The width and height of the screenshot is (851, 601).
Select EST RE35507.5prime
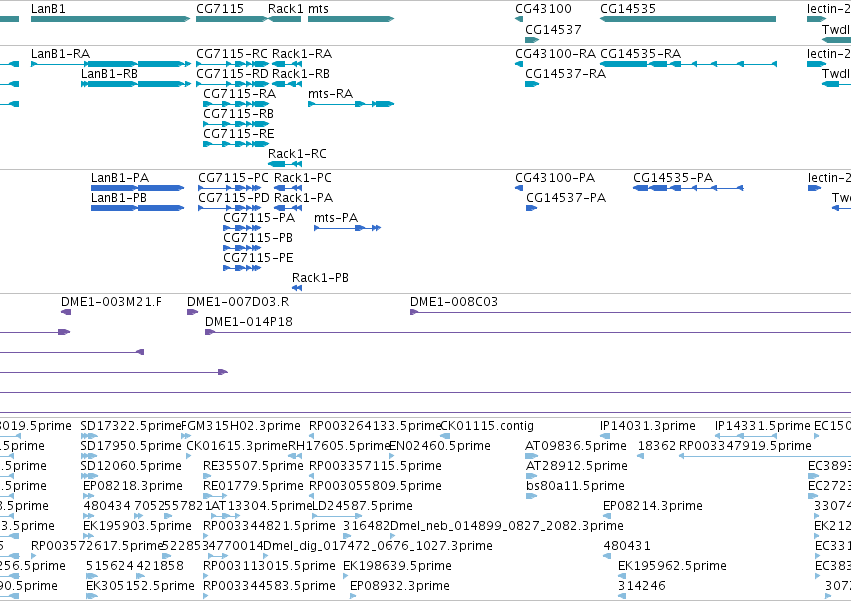(209, 476)
